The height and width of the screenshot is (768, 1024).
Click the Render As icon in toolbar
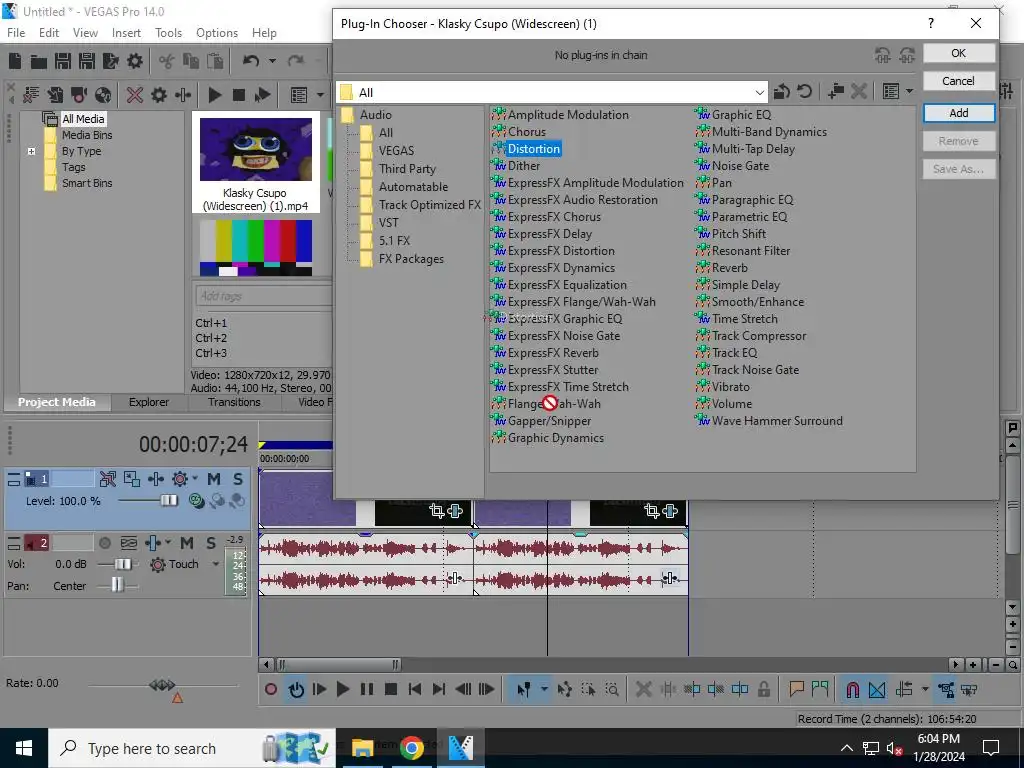tap(111, 61)
